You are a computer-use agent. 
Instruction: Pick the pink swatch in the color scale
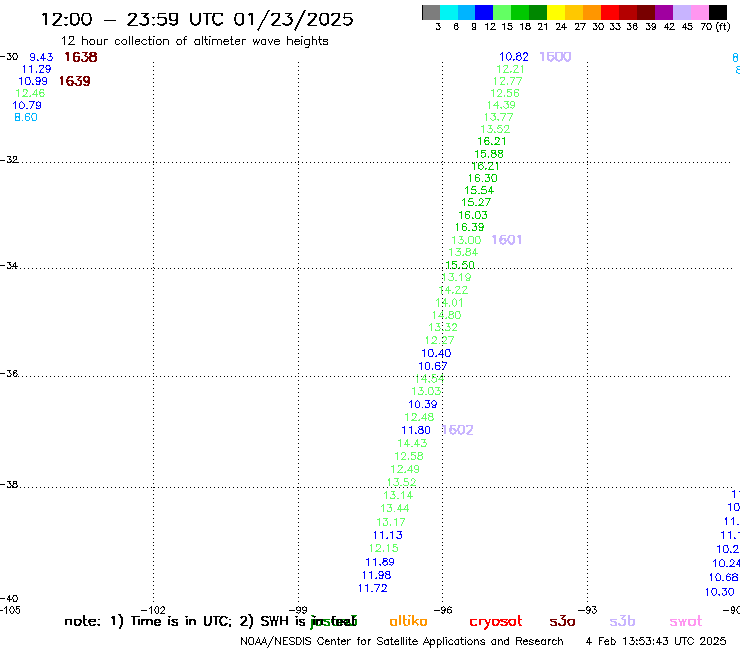click(x=700, y=12)
